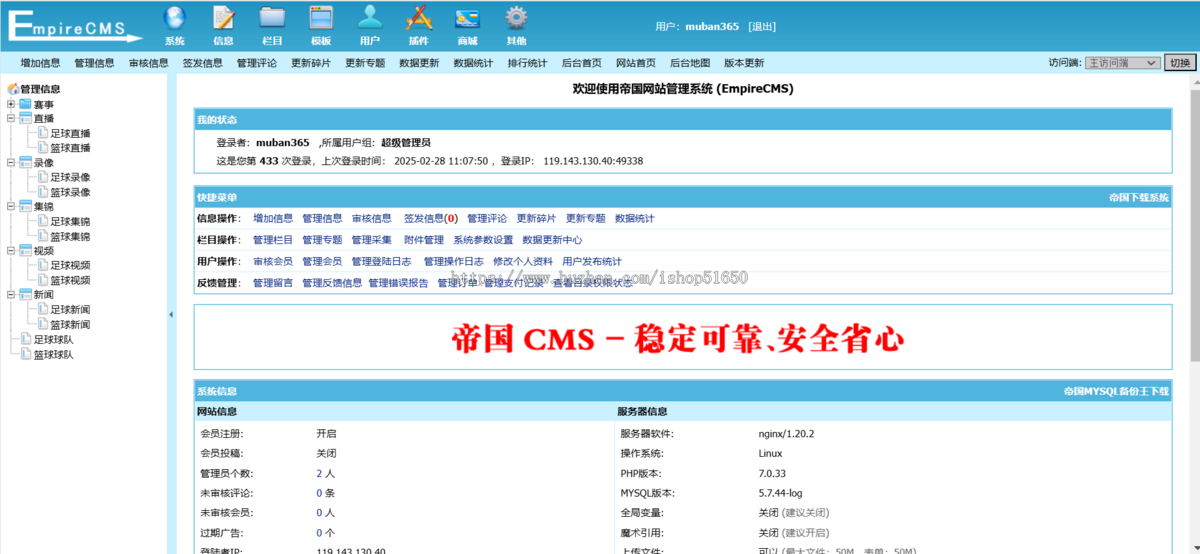Click 管理采集 quick menu link
Viewport: 1200px width, 554px height.
point(372,240)
